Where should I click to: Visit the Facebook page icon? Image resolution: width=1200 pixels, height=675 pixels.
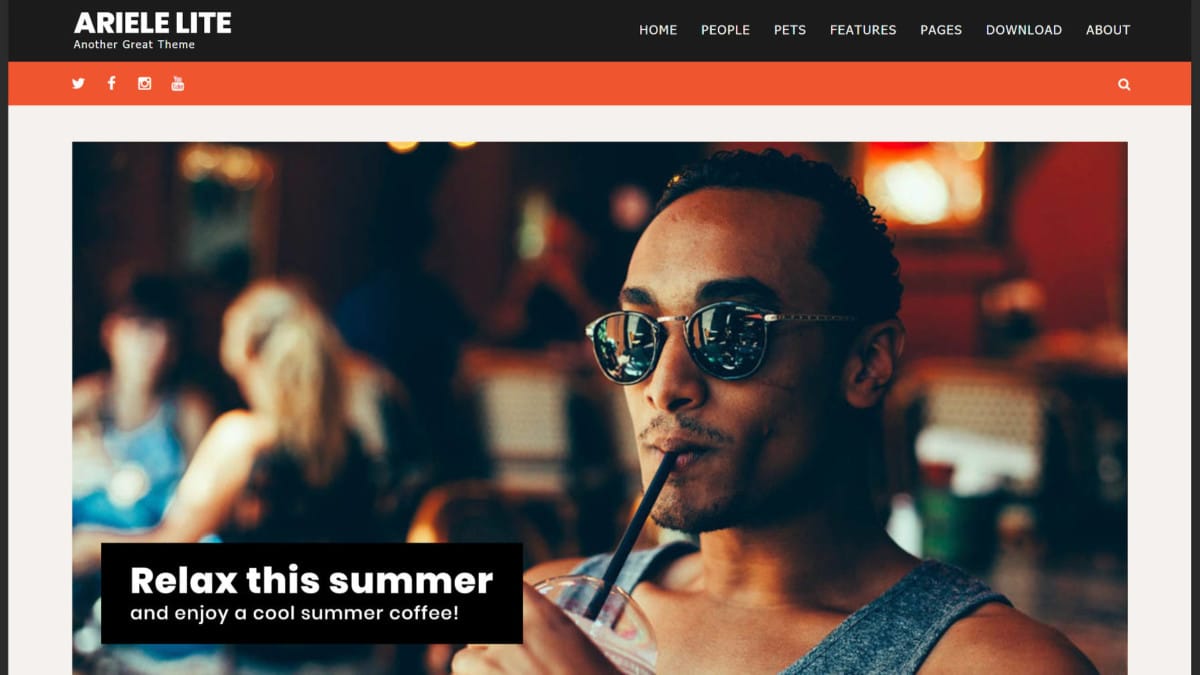pos(111,84)
